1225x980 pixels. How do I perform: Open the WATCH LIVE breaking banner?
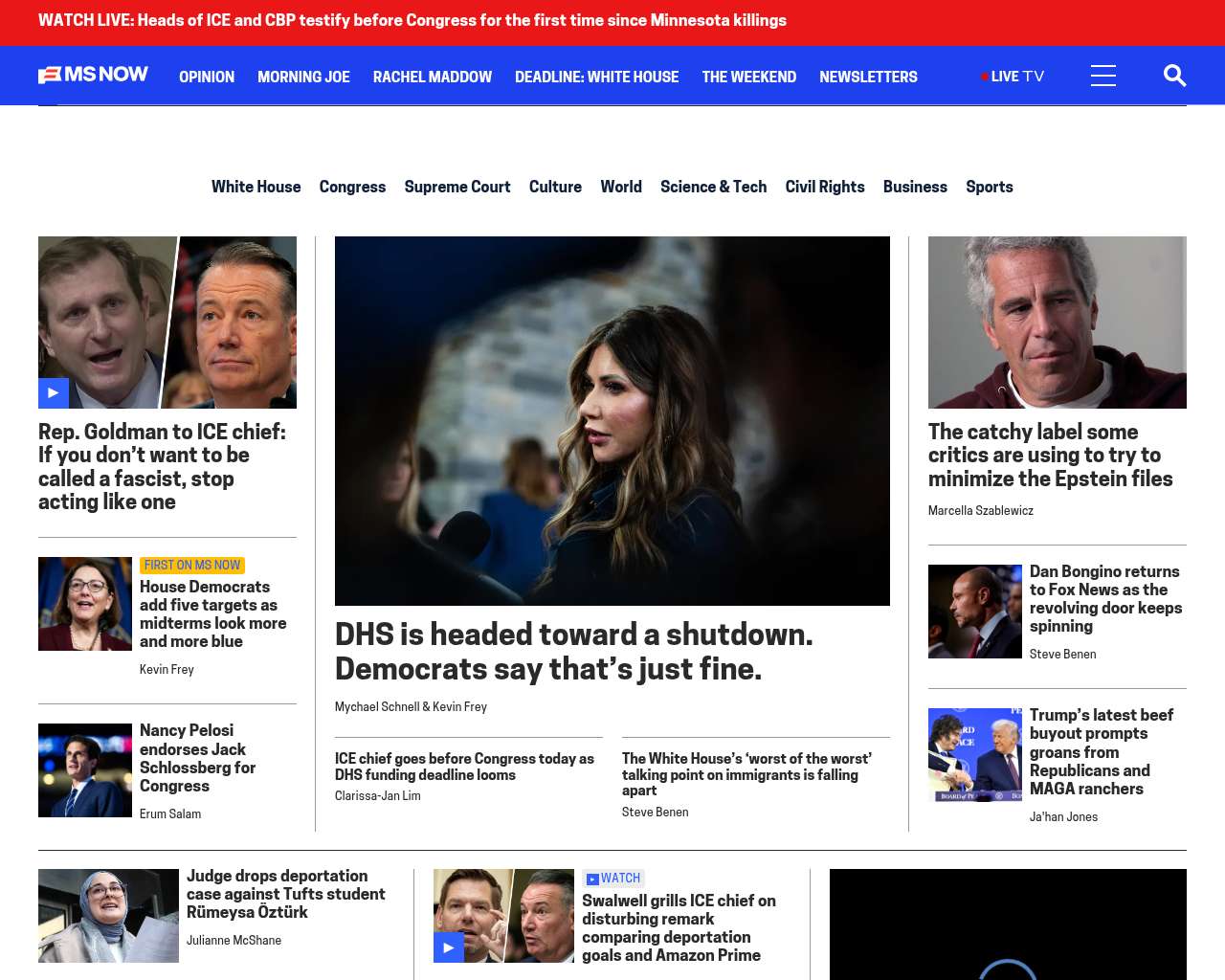click(412, 20)
